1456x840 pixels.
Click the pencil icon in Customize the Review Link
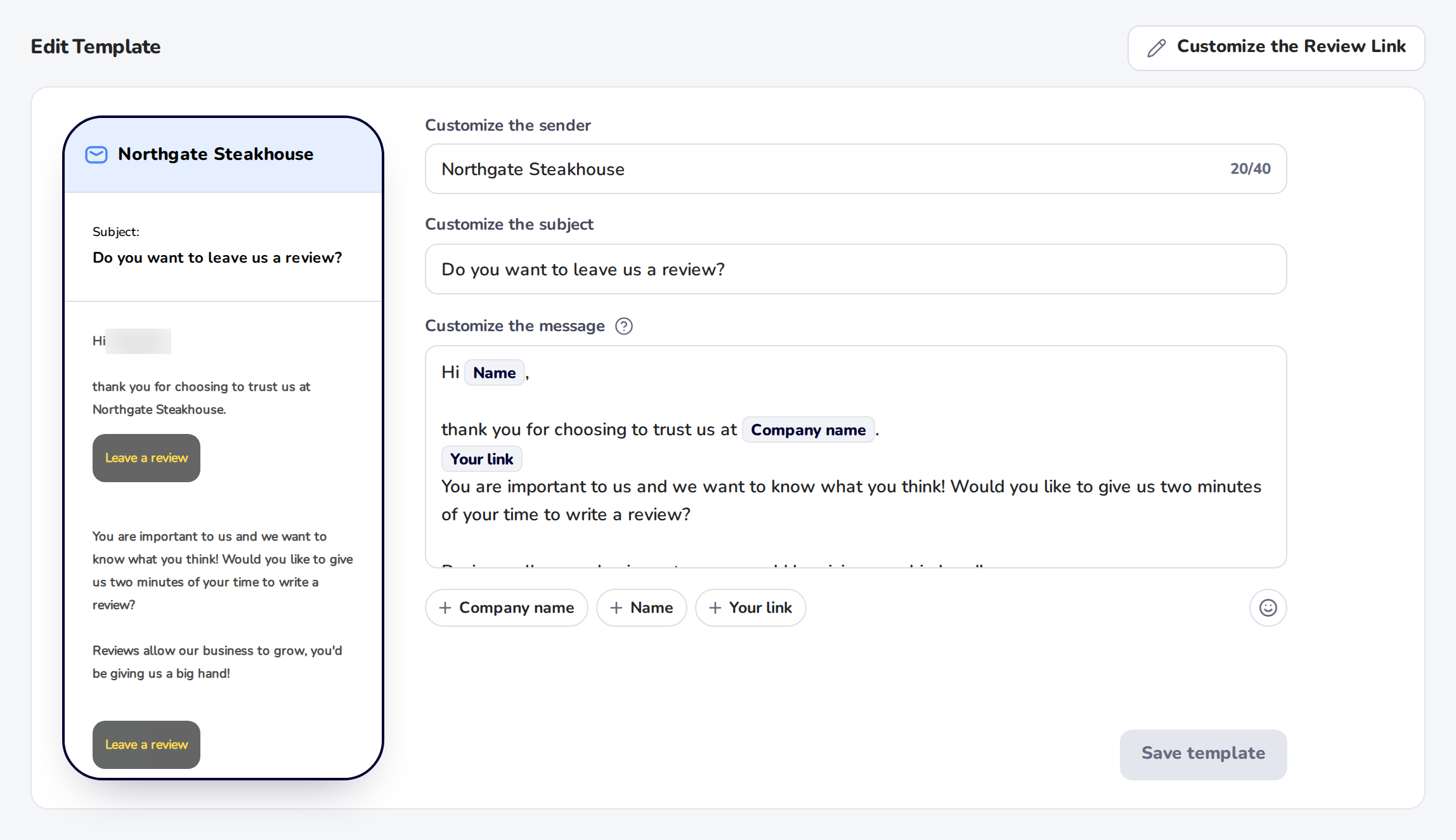1156,48
